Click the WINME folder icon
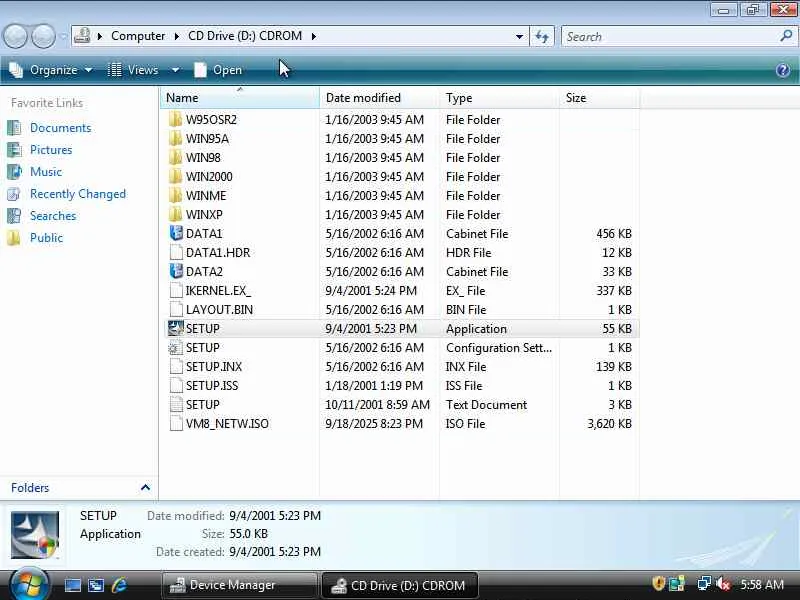The height and width of the screenshot is (600, 800). point(176,195)
